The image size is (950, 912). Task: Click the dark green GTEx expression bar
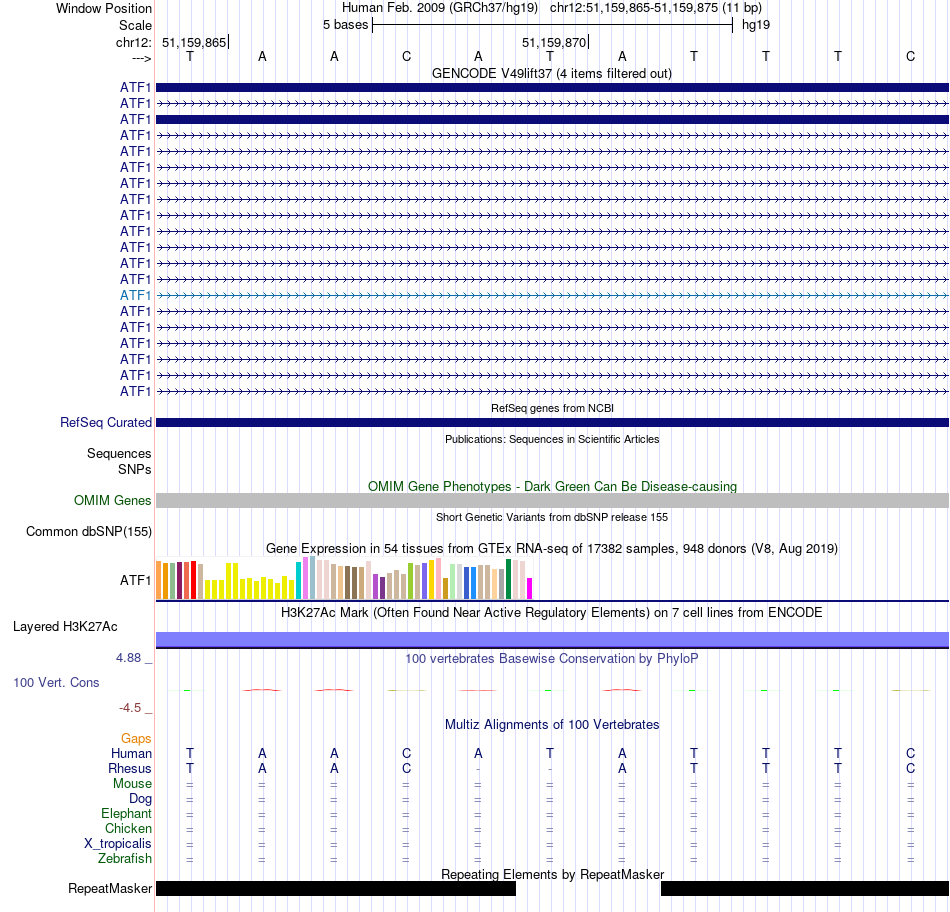click(508, 579)
